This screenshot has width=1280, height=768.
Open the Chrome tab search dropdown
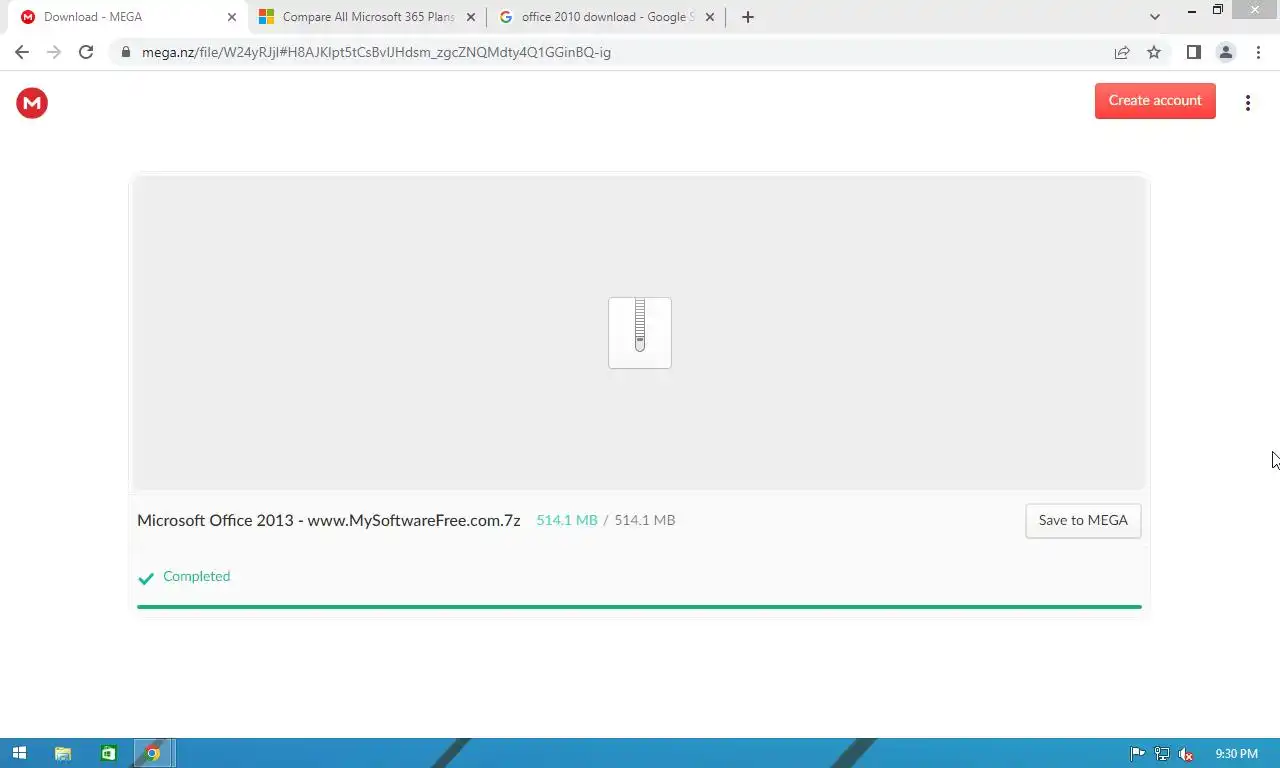pyautogui.click(x=1155, y=17)
